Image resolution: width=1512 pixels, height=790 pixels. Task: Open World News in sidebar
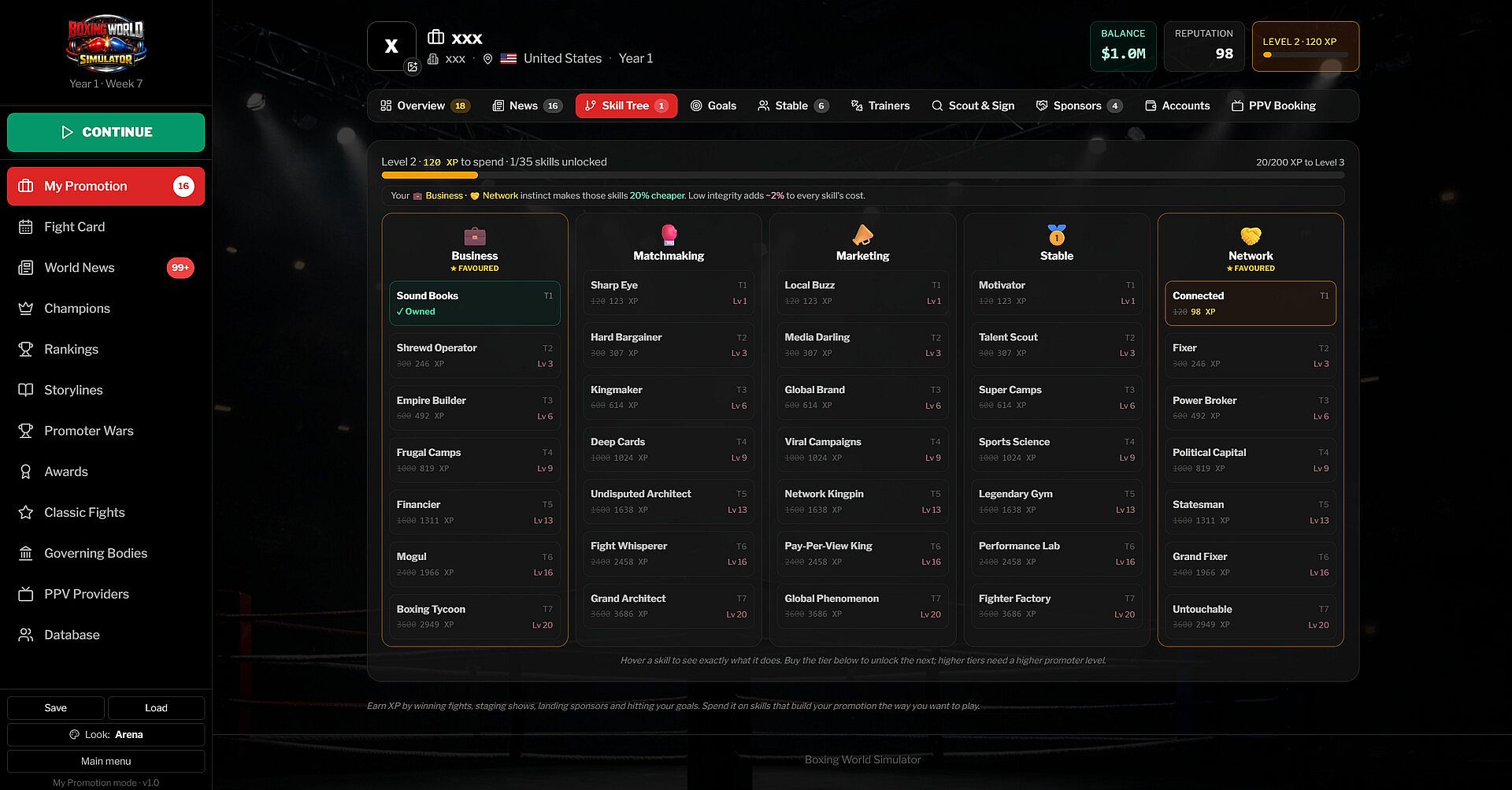[106, 268]
